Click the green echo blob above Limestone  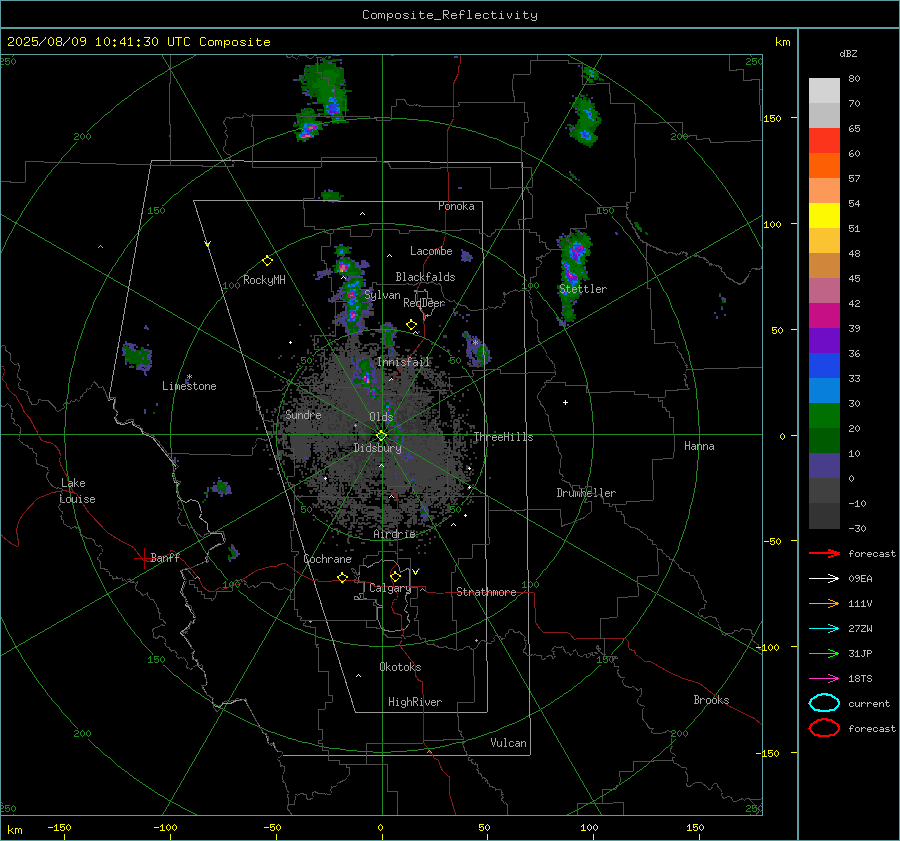[x=137, y=356]
